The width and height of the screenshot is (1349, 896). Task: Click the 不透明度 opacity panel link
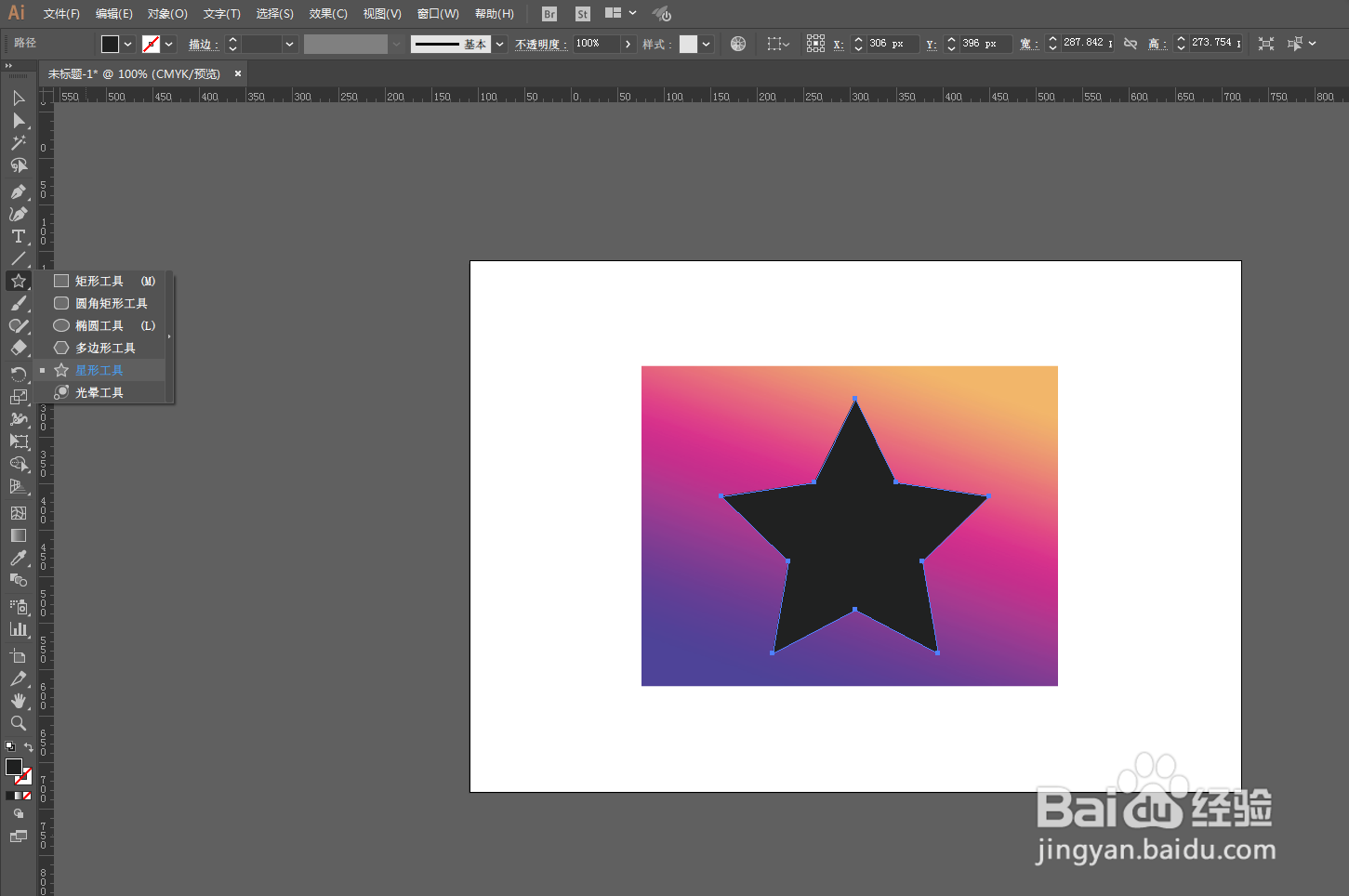pos(541,45)
